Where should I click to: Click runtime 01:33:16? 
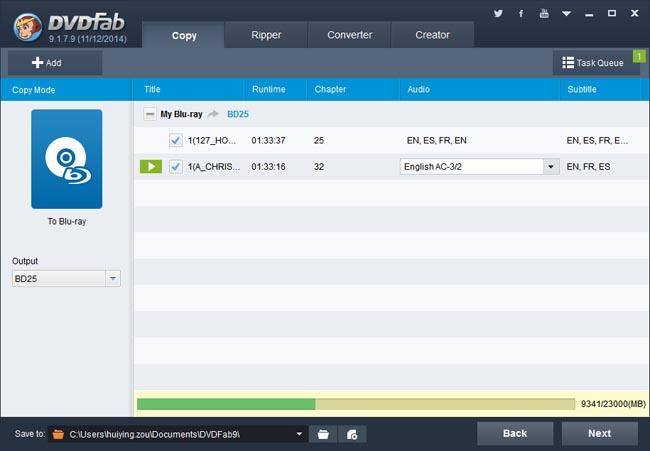(268, 167)
